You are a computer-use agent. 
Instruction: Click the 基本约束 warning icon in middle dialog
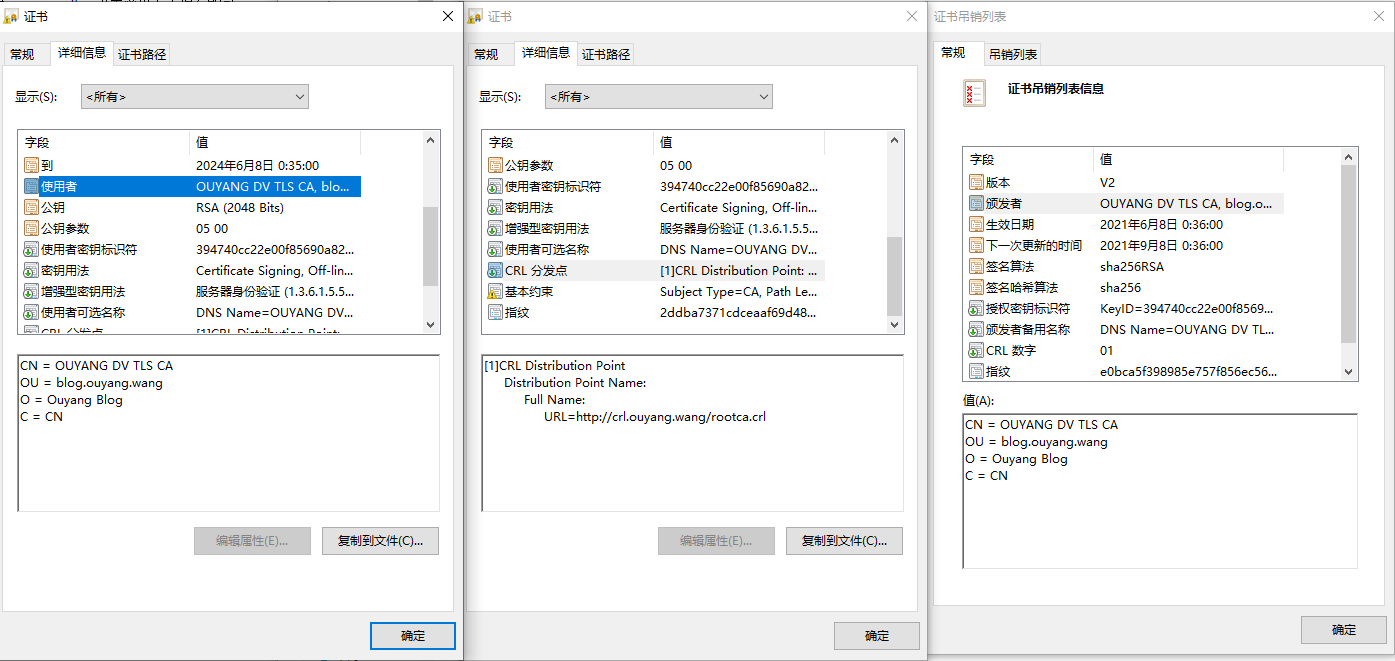point(495,292)
